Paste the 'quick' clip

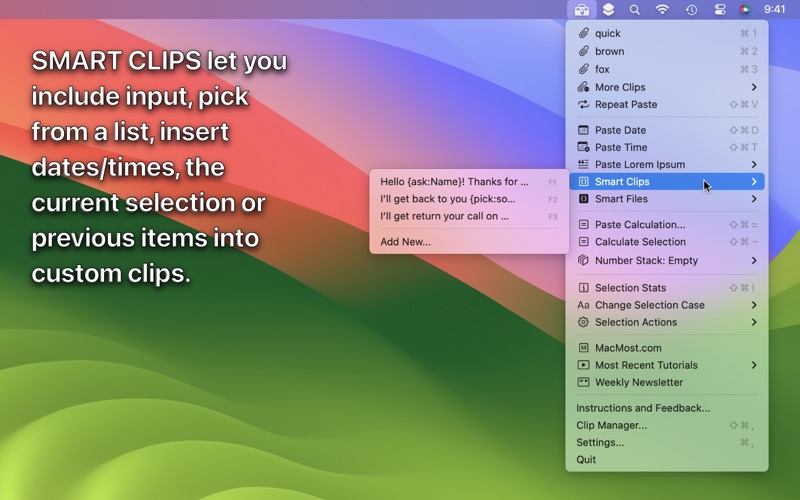tap(667, 33)
